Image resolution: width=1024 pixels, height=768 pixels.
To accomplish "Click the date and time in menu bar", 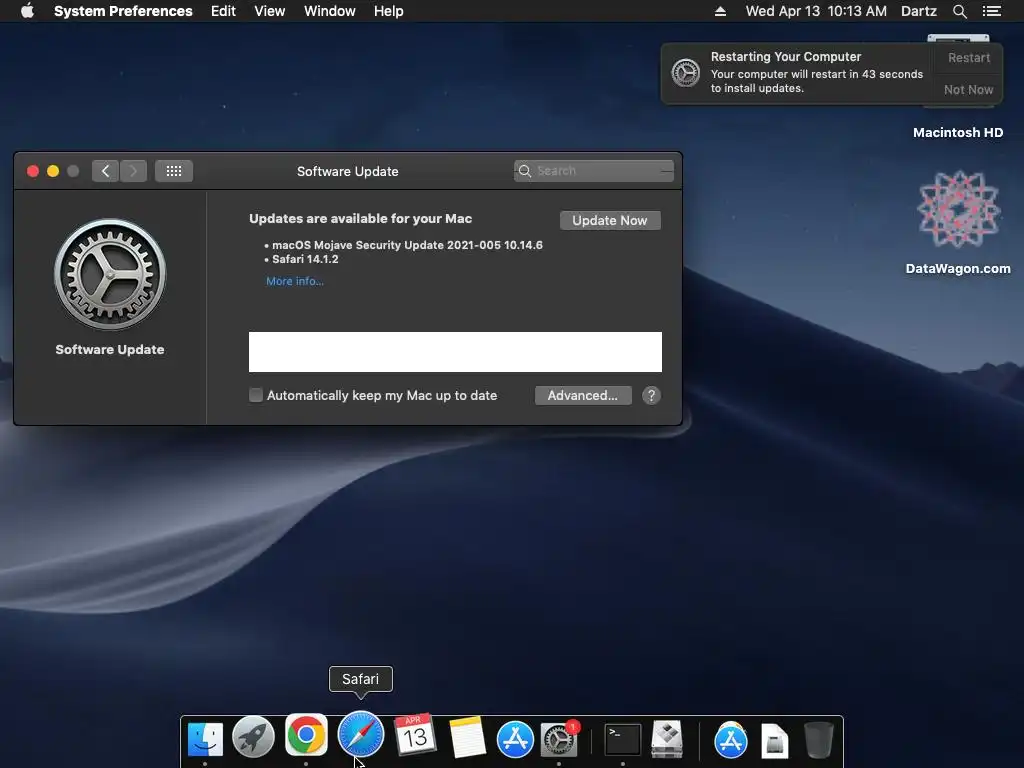I will coord(816,11).
